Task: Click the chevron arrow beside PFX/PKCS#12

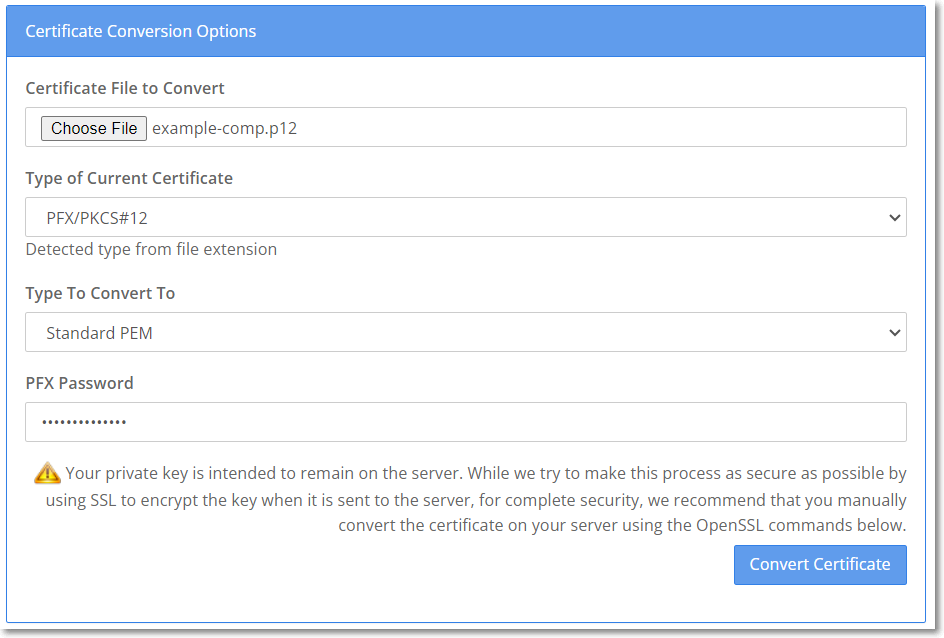Action: [894, 218]
